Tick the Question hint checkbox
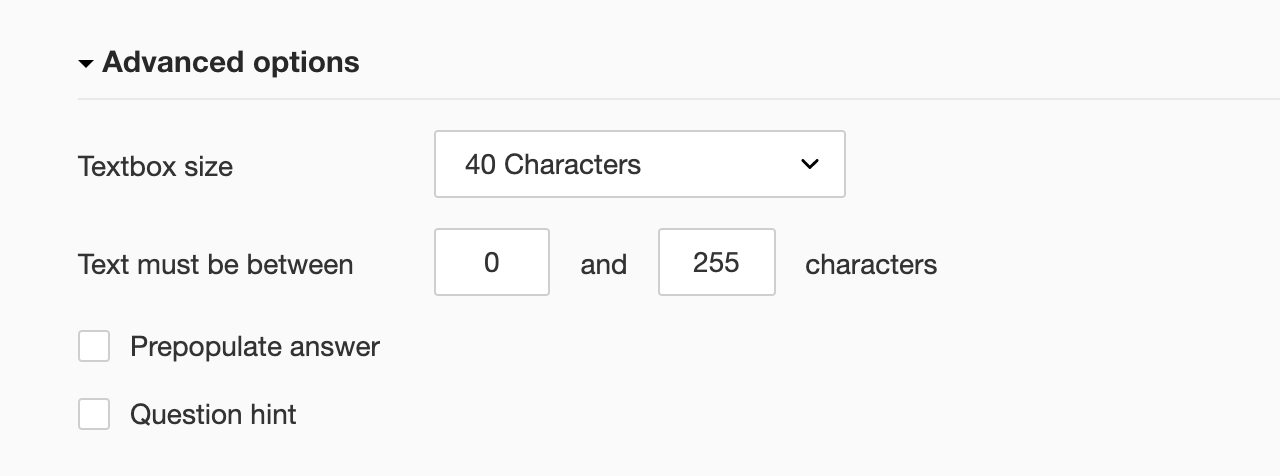 tap(94, 414)
